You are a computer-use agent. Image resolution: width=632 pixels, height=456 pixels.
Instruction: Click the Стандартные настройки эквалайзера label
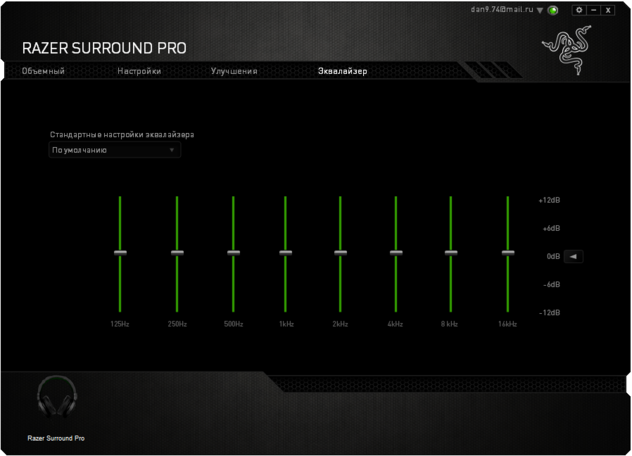click(122, 135)
